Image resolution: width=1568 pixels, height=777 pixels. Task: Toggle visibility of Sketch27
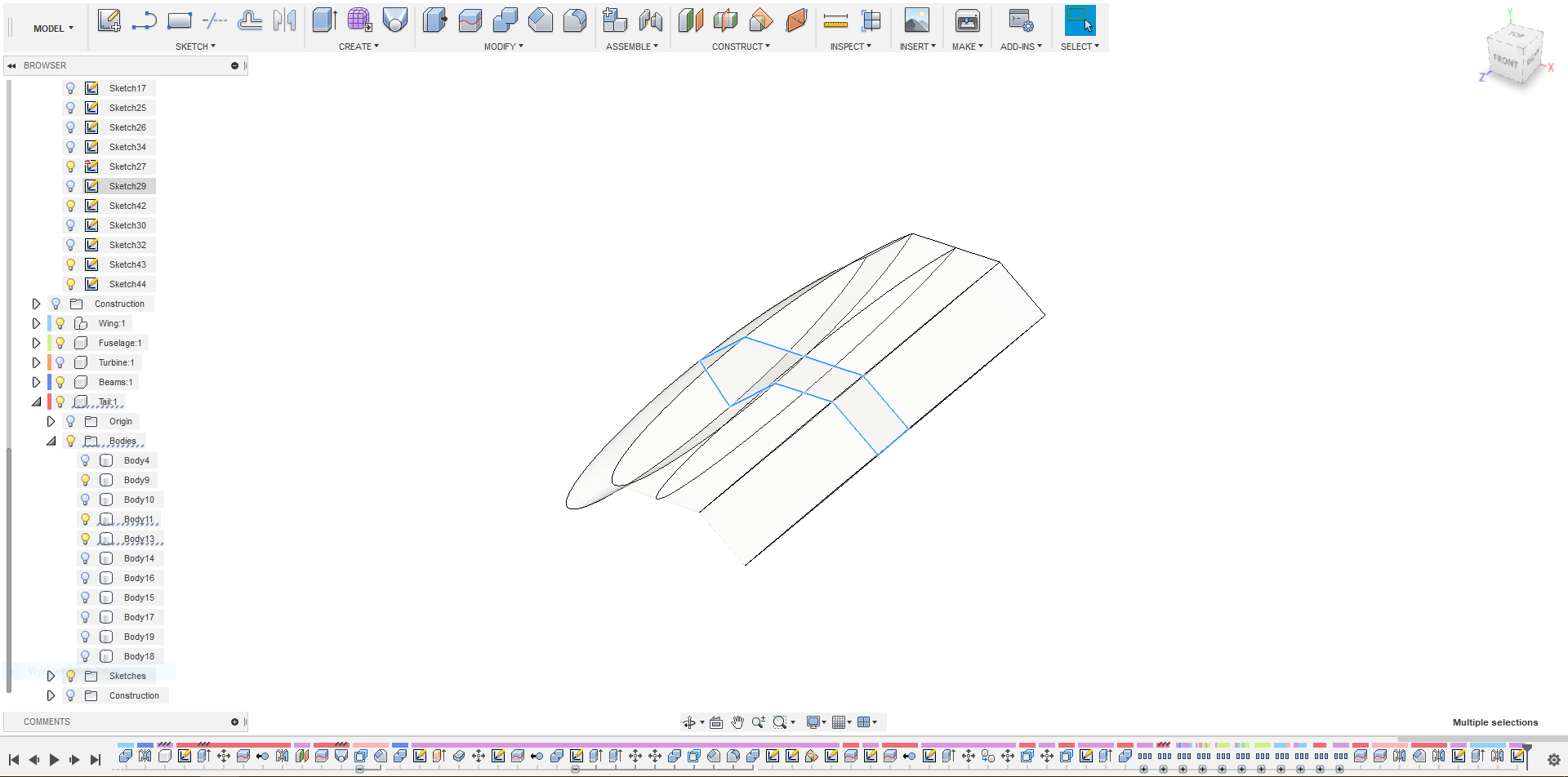pyautogui.click(x=70, y=166)
